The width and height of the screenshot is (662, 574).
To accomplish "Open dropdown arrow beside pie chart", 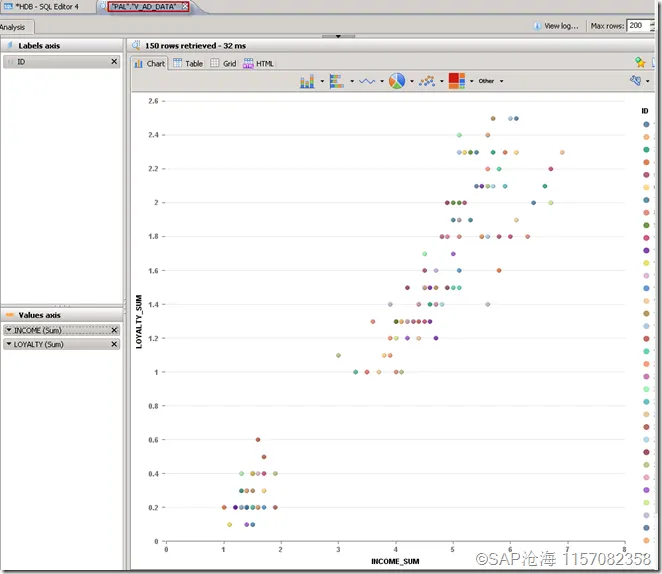I will [x=412, y=81].
